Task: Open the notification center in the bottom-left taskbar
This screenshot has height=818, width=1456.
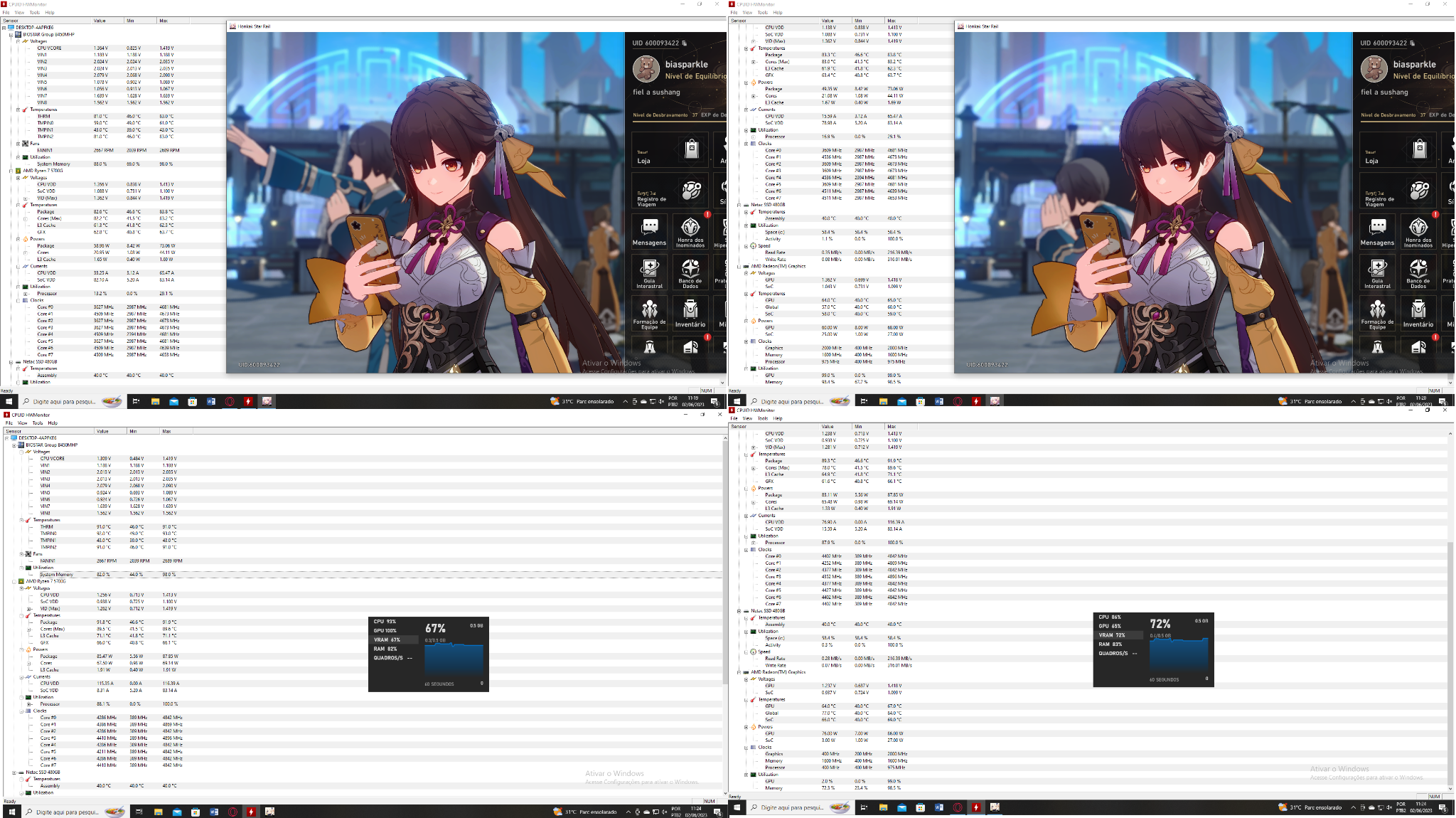Action: tap(717, 812)
